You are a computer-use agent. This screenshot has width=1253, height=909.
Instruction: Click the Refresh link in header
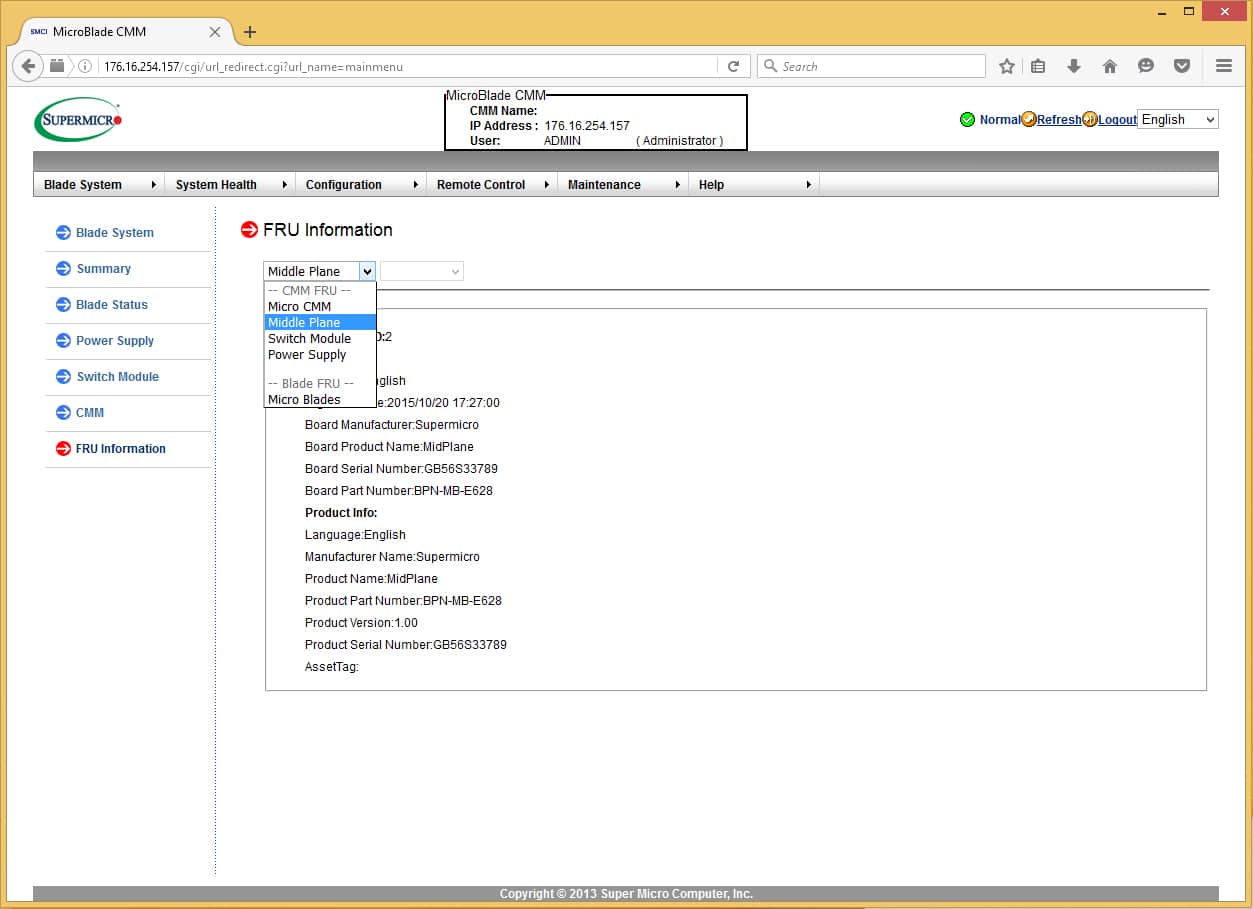[x=1059, y=120]
